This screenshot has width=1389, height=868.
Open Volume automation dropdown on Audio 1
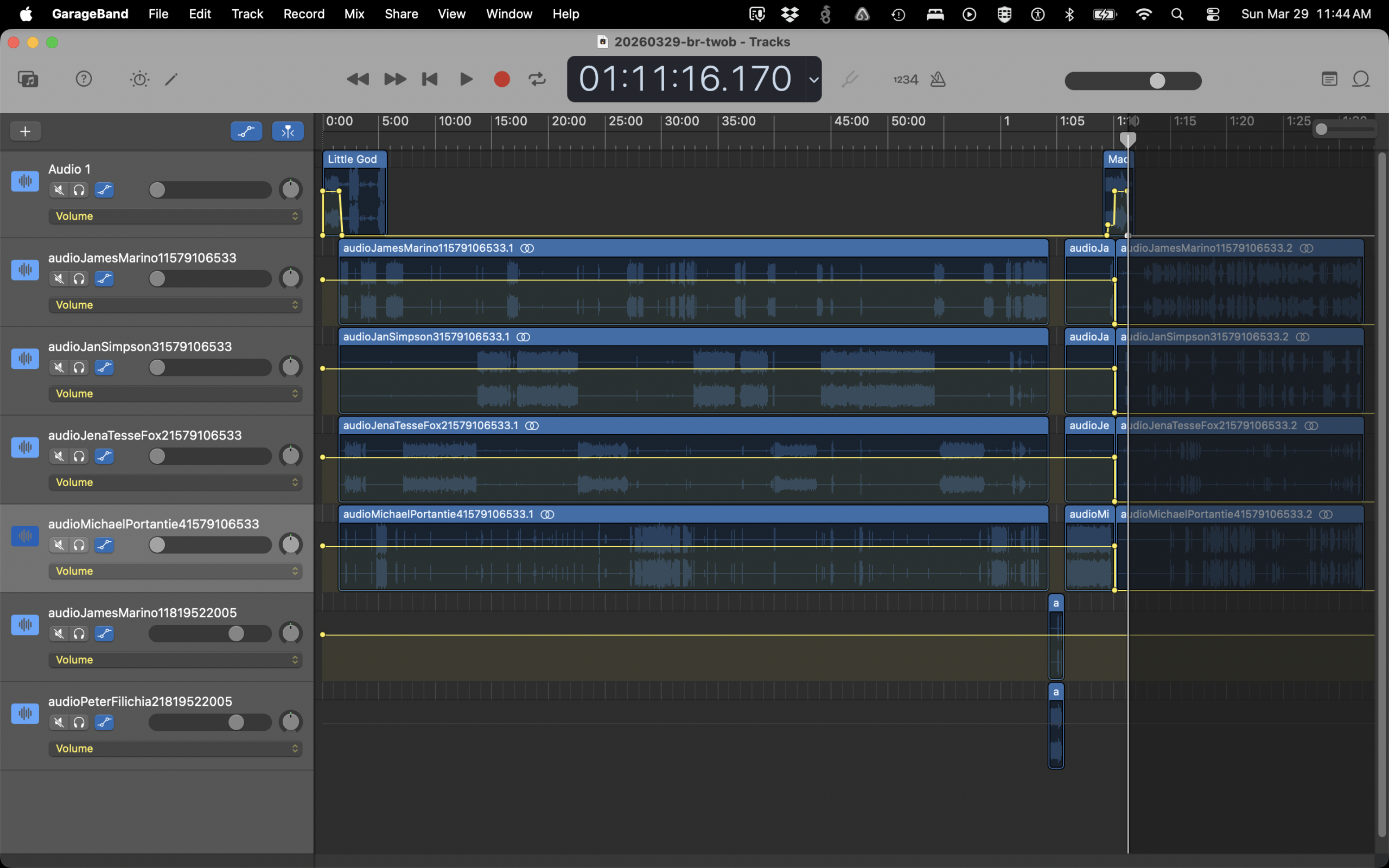[x=175, y=216]
